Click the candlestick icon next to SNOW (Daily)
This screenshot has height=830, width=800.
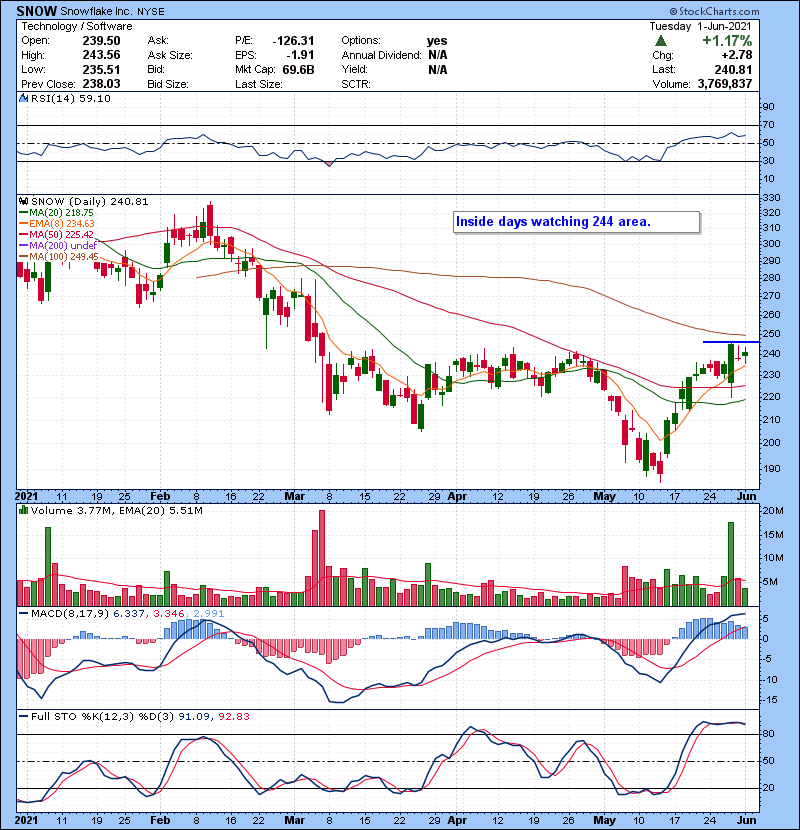23,201
